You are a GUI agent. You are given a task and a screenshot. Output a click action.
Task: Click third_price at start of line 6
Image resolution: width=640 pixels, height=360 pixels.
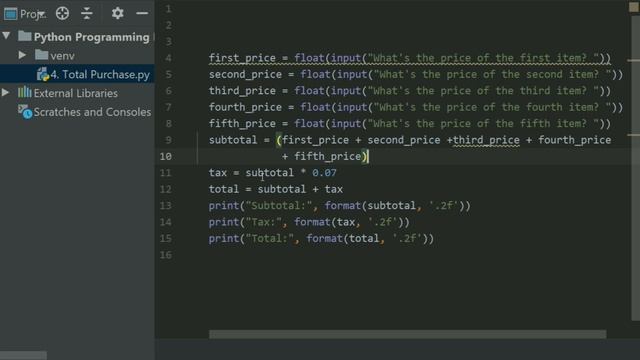point(242,91)
